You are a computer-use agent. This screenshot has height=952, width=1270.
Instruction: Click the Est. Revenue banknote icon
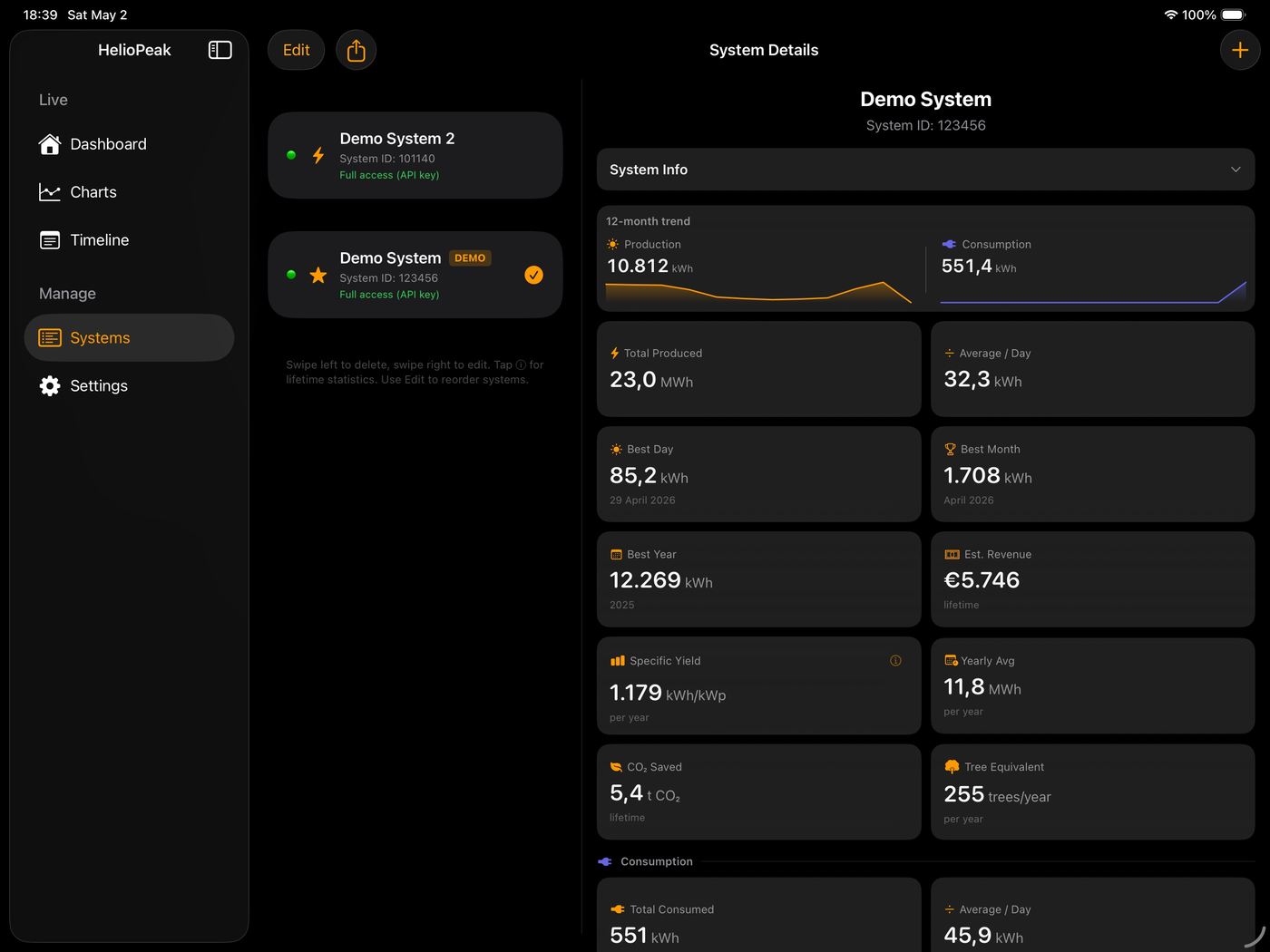pyautogui.click(x=952, y=555)
